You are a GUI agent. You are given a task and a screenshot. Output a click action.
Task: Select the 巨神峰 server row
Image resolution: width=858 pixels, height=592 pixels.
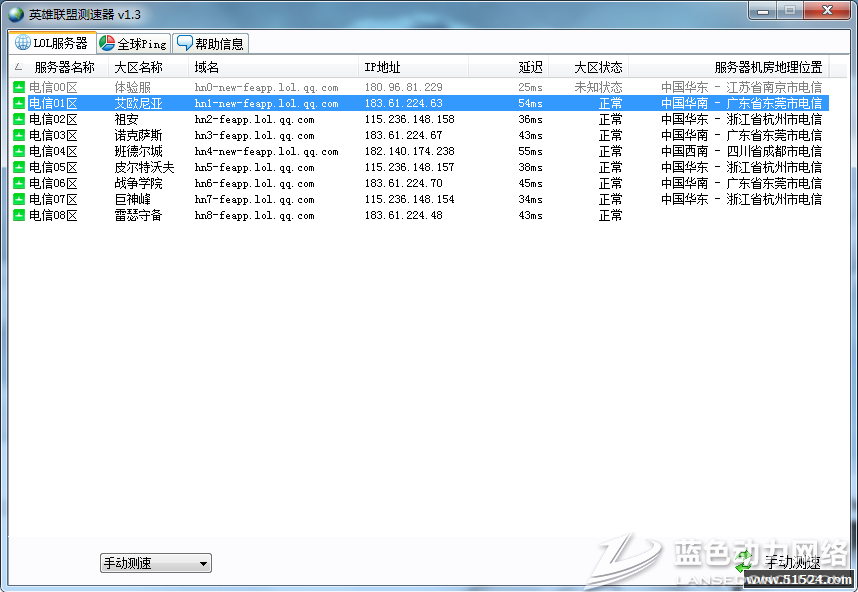pyautogui.click(x=132, y=200)
